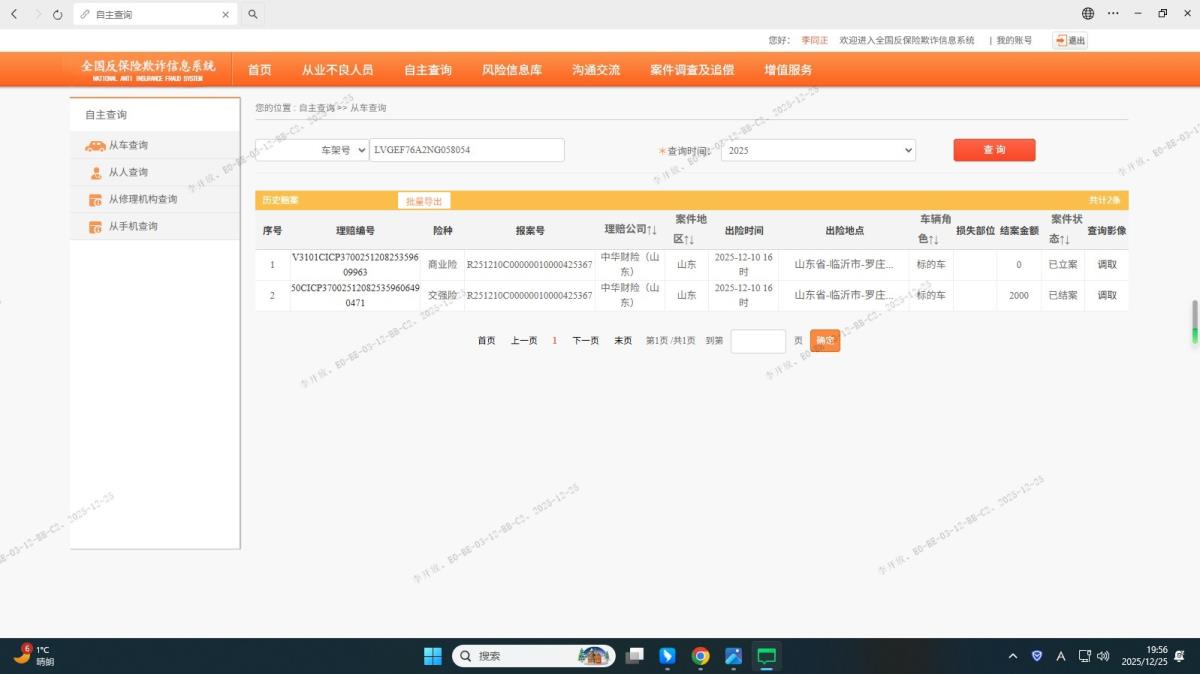This screenshot has width=1200, height=674.
Task: Click the browser back arrow
Action: [x=13, y=14]
